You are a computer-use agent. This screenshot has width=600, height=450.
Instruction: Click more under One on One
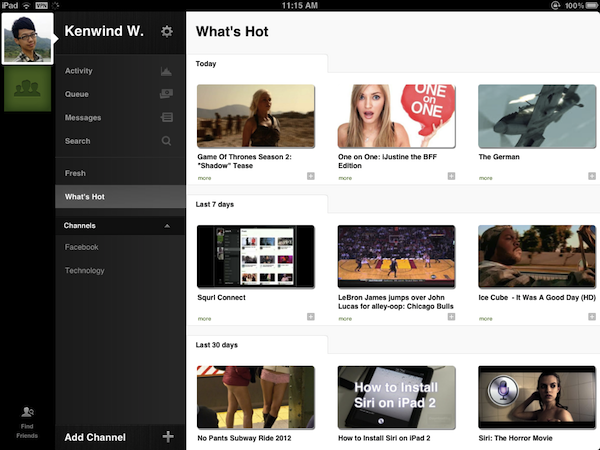point(345,178)
